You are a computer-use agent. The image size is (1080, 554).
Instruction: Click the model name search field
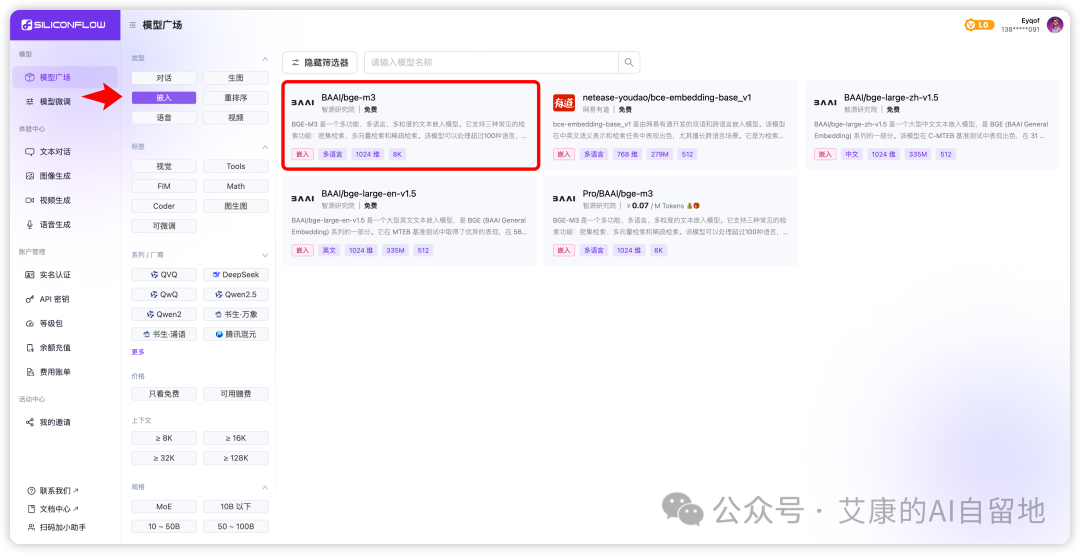491,62
